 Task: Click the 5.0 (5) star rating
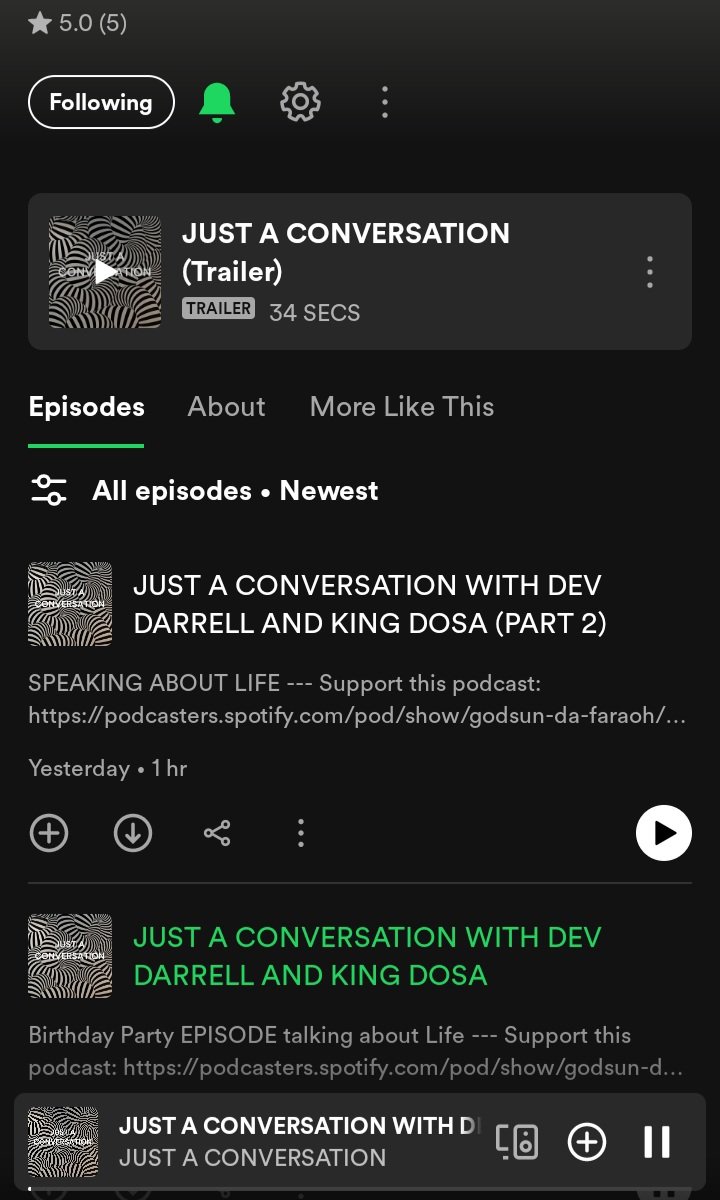(x=77, y=22)
